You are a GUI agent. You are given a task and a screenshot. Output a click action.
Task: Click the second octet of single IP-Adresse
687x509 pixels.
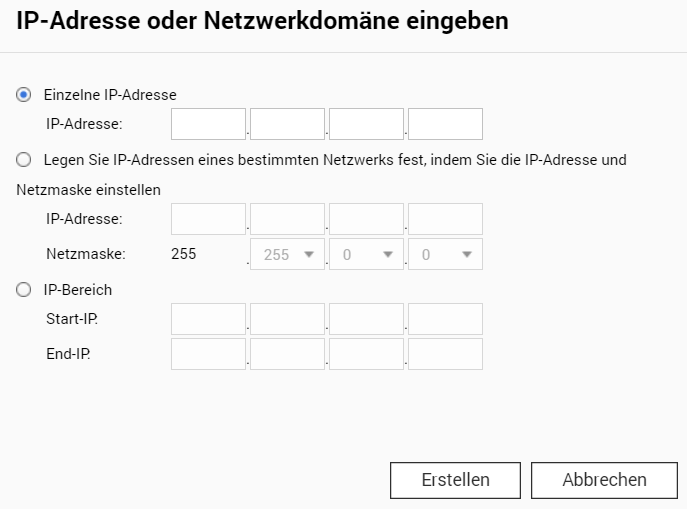point(287,124)
